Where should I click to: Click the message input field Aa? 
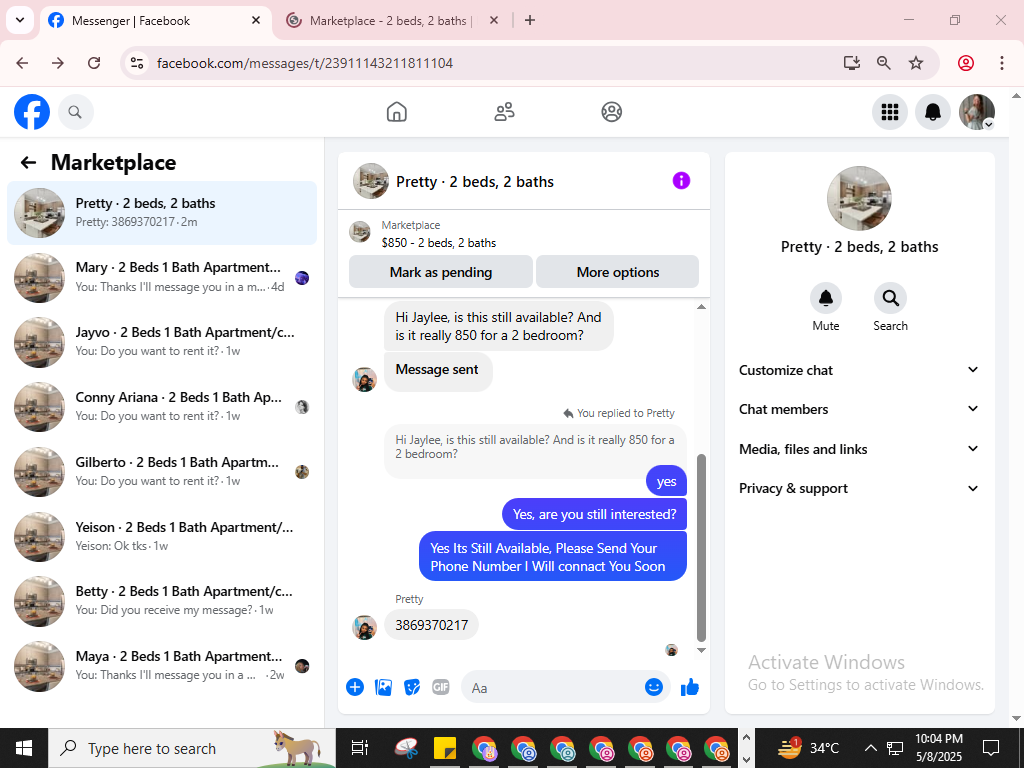pyautogui.click(x=552, y=688)
